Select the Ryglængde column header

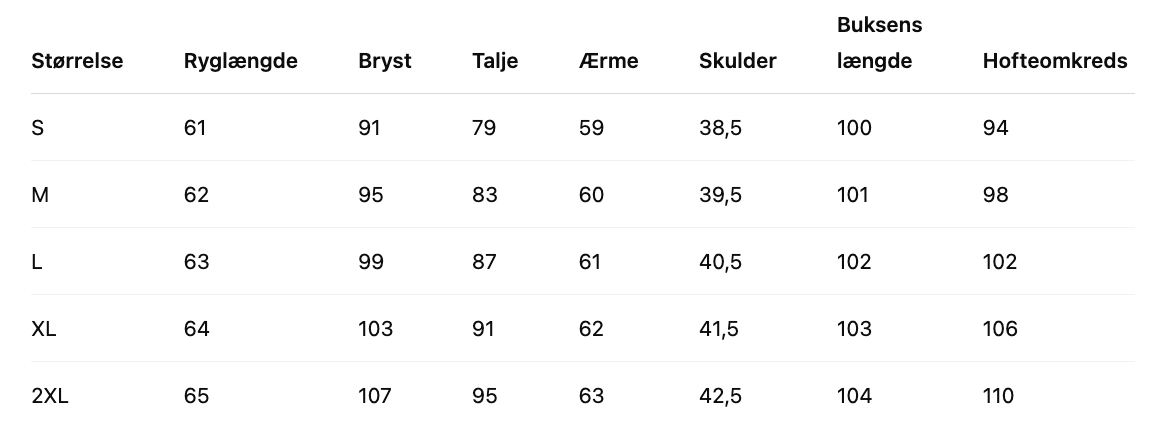(240, 61)
